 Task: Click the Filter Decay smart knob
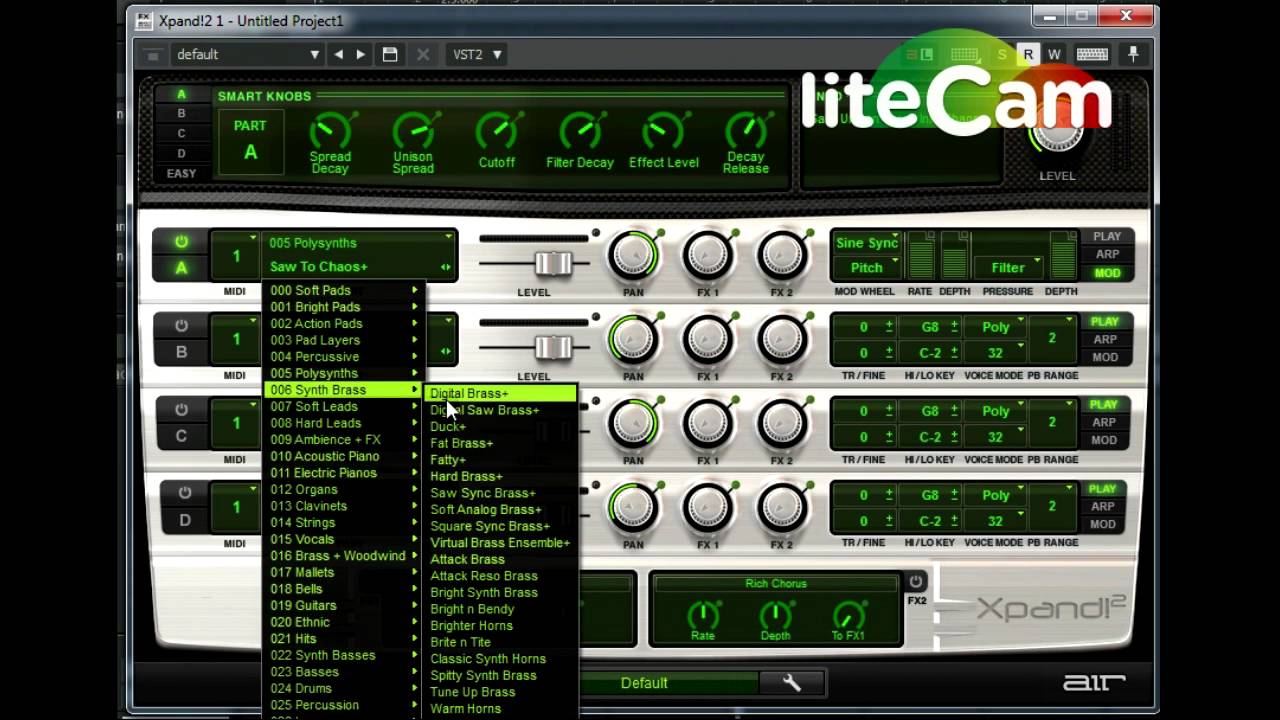(580, 131)
